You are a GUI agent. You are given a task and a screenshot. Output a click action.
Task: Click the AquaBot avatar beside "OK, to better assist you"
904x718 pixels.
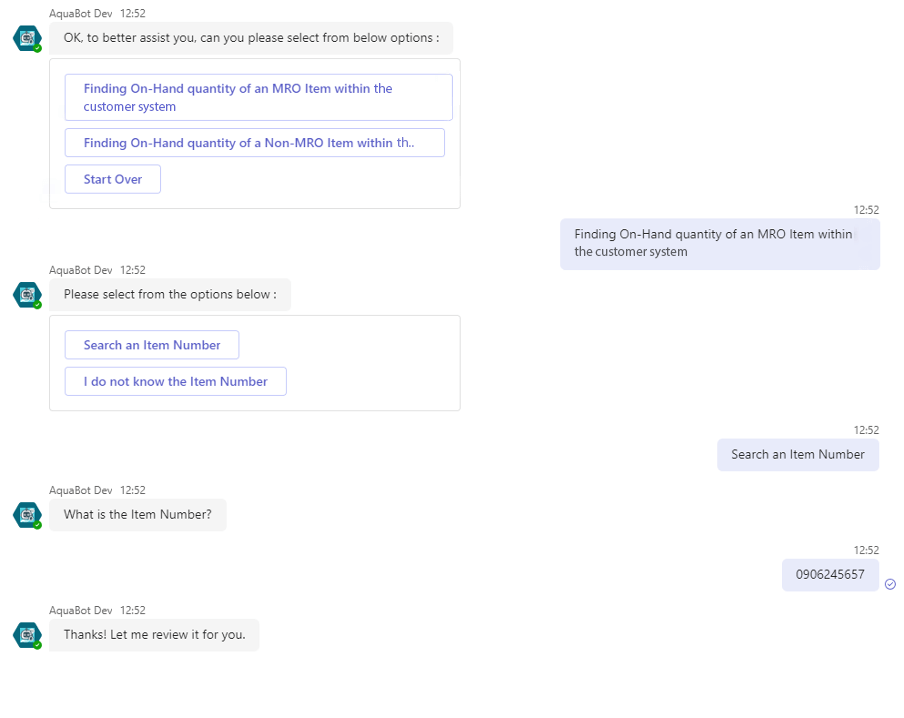[x=26, y=38]
